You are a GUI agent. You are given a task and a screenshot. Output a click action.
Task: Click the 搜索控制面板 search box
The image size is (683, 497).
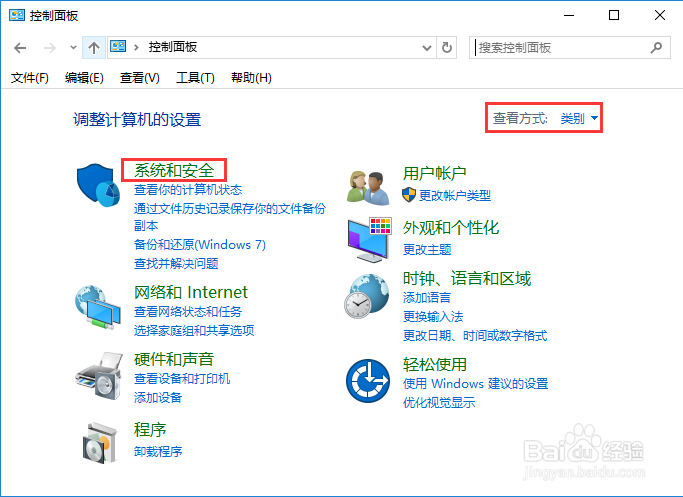tap(570, 47)
